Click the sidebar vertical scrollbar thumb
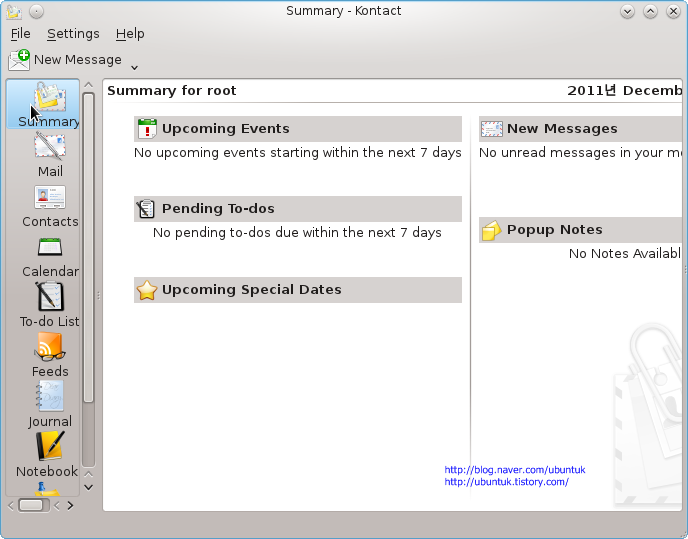This screenshot has width=688, height=539. pos(88,248)
